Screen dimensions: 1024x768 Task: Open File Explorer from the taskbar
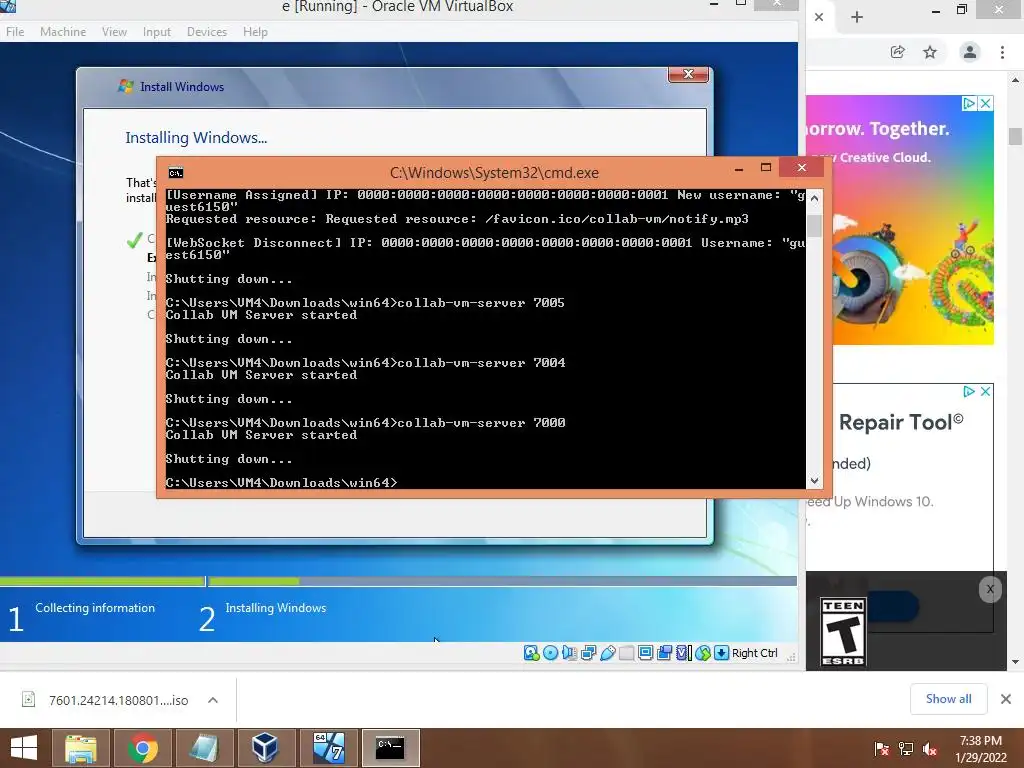click(81, 748)
